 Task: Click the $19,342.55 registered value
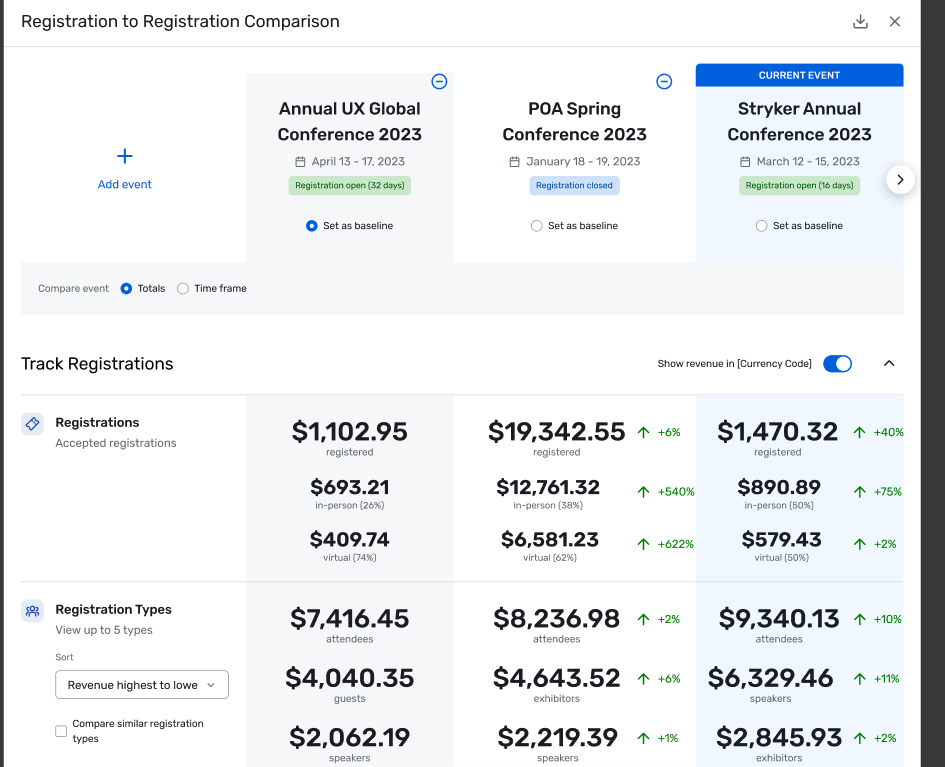[556, 431]
